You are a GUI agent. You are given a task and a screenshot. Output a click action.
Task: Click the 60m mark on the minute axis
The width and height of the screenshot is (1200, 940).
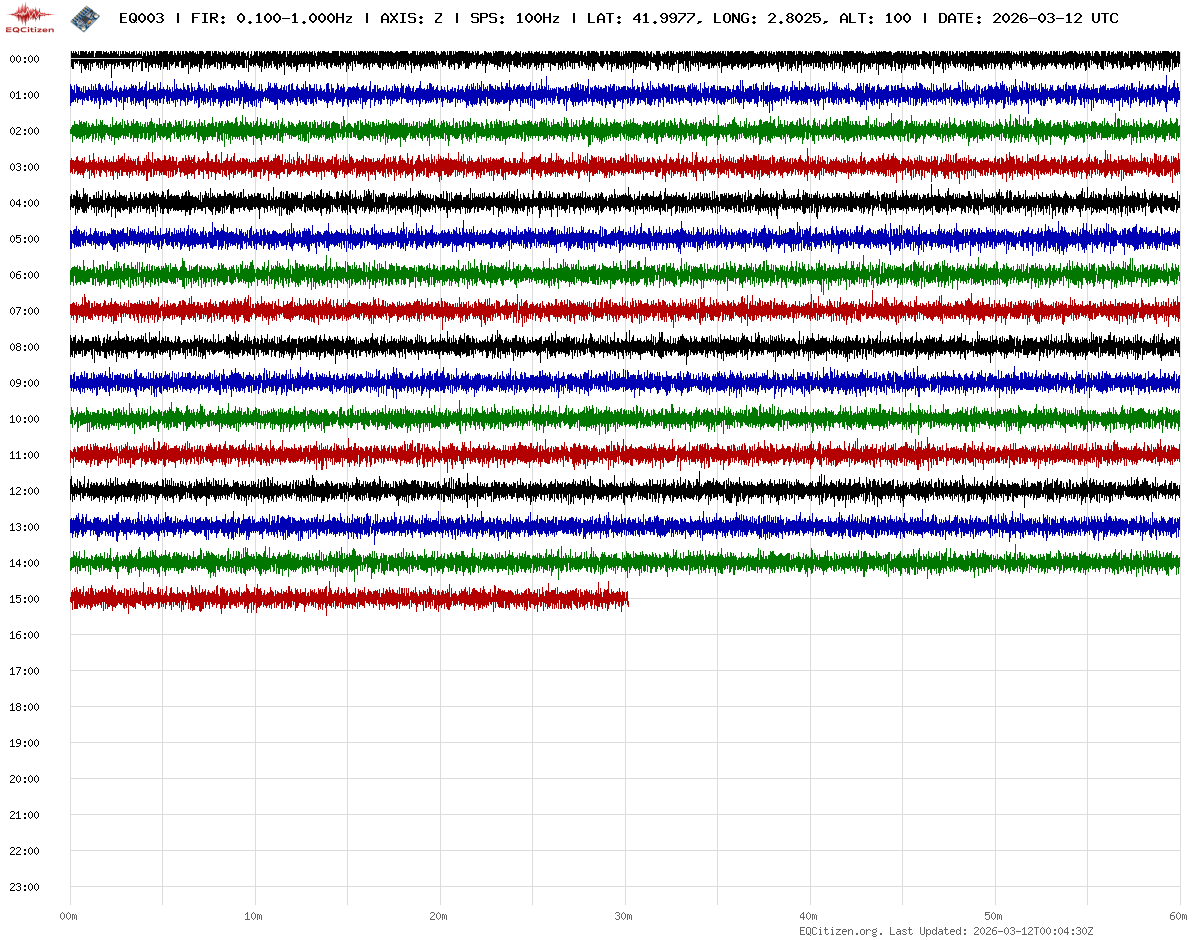coord(1179,916)
